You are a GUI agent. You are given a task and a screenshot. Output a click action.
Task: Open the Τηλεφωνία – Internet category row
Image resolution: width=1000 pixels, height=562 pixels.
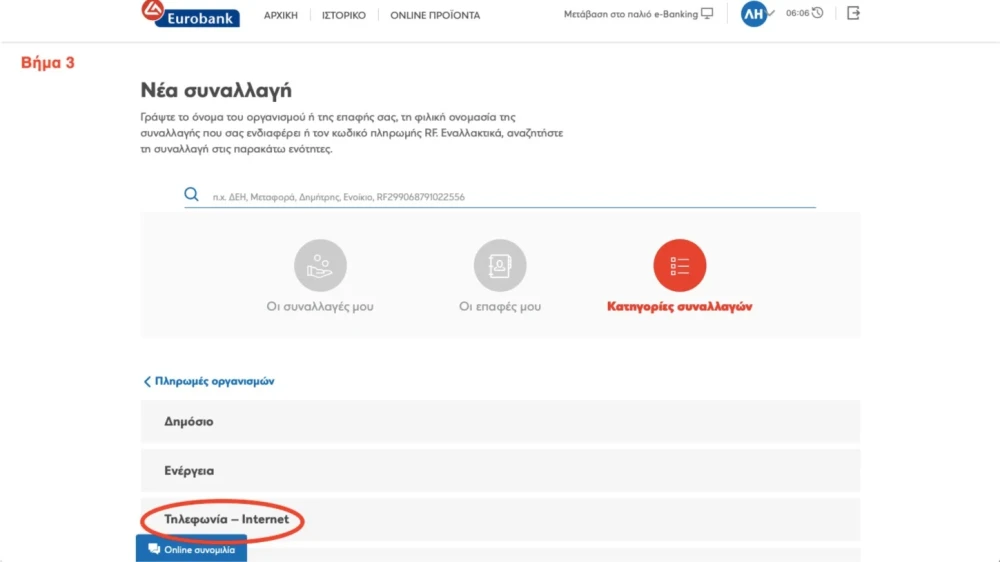[500, 519]
